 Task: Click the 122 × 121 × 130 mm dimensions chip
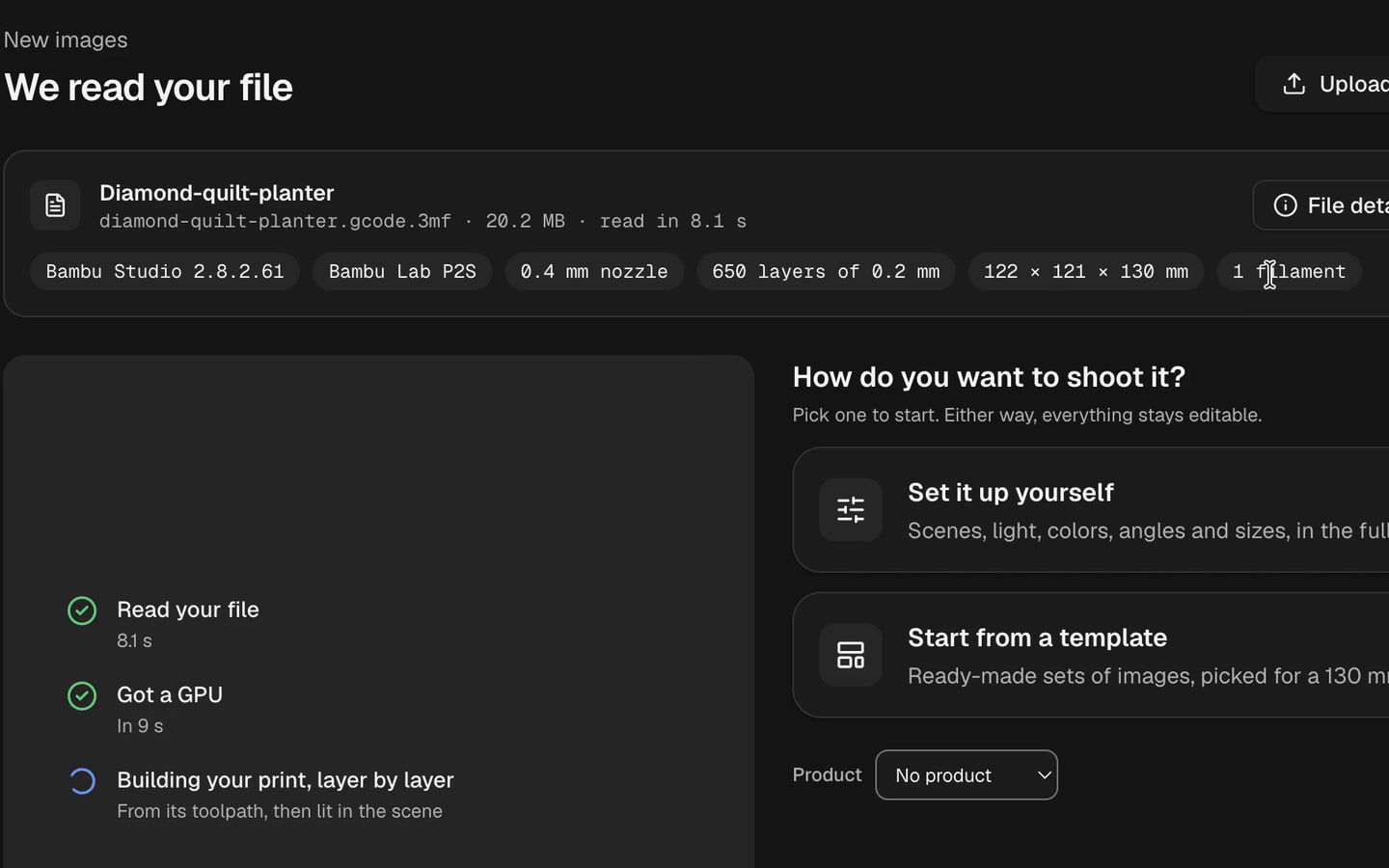[1086, 271]
